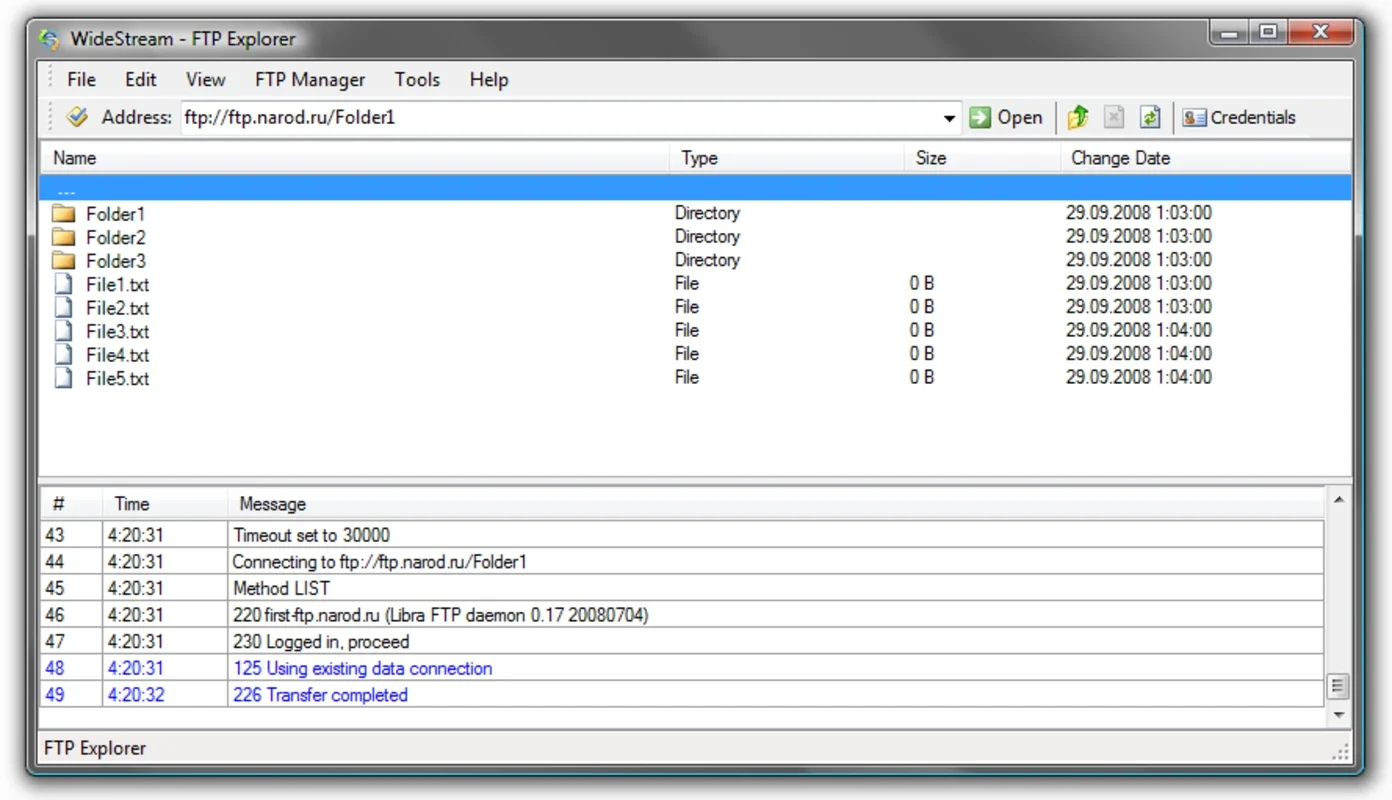1392x800 pixels.
Task: Select the File4.txt name
Action: (x=117, y=355)
